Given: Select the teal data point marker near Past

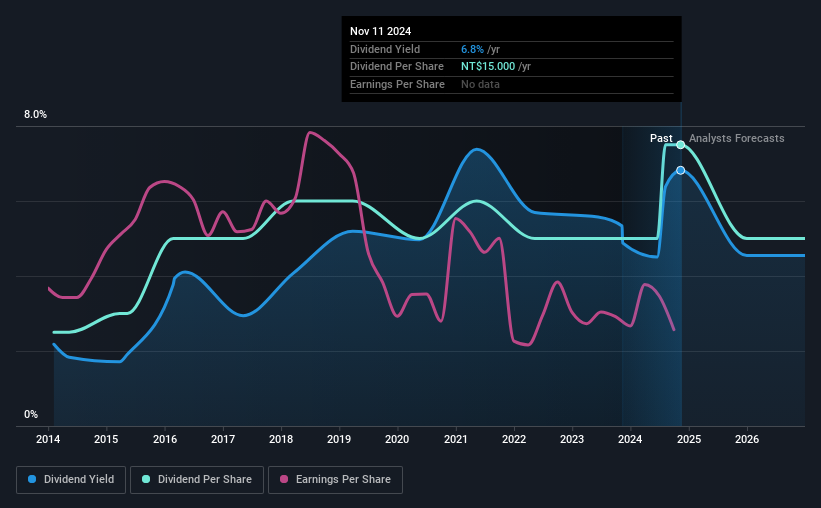Looking at the screenshot, I should click(680, 145).
